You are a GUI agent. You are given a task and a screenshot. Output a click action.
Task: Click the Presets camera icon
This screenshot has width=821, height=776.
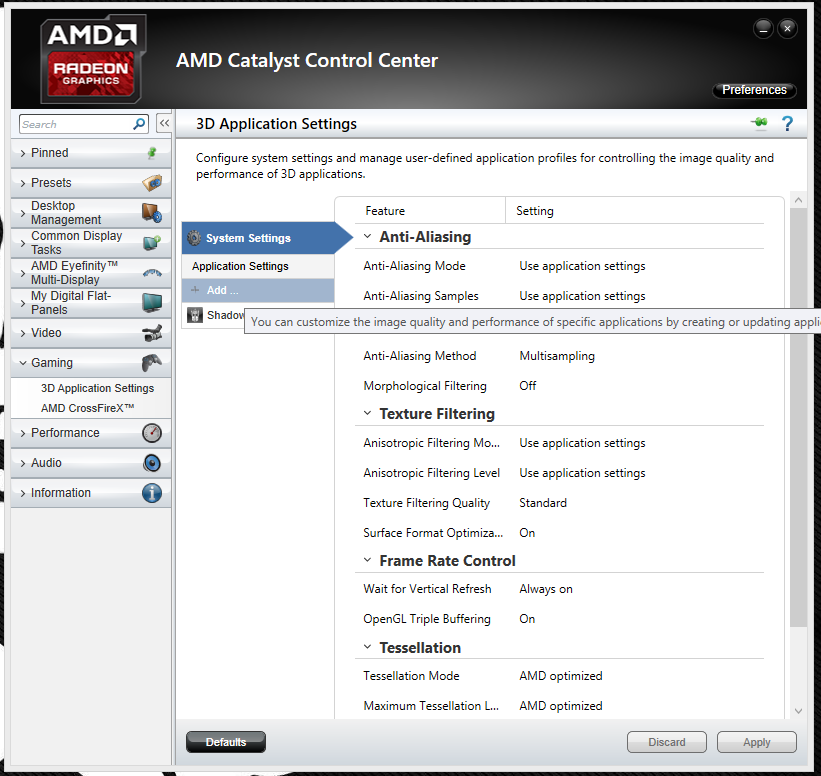coord(152,183)
